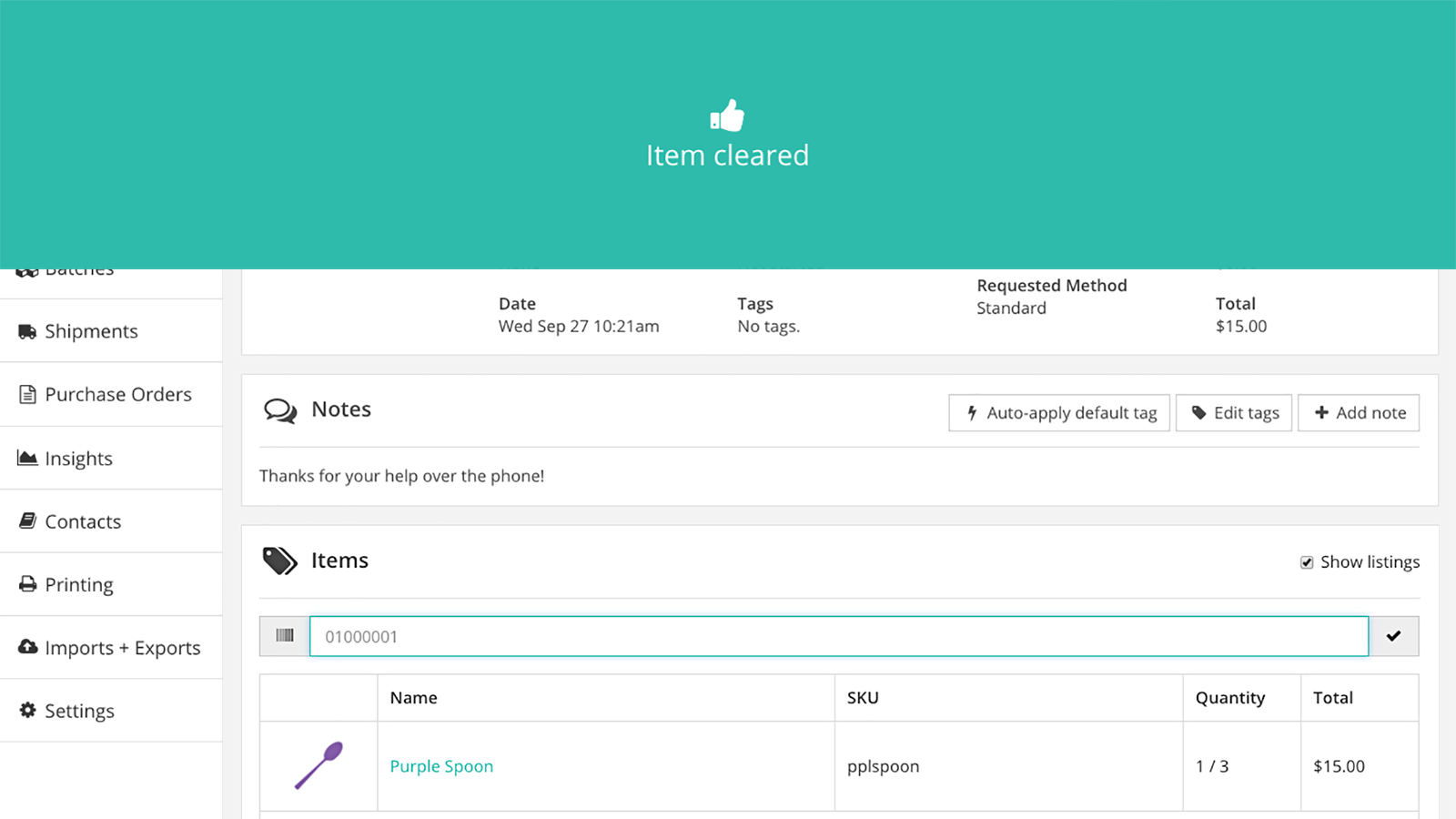This screenshot has width=1456, height=819.
Task: Confirm barcode entry with checkmark button
Action: tap(1393, 636)
